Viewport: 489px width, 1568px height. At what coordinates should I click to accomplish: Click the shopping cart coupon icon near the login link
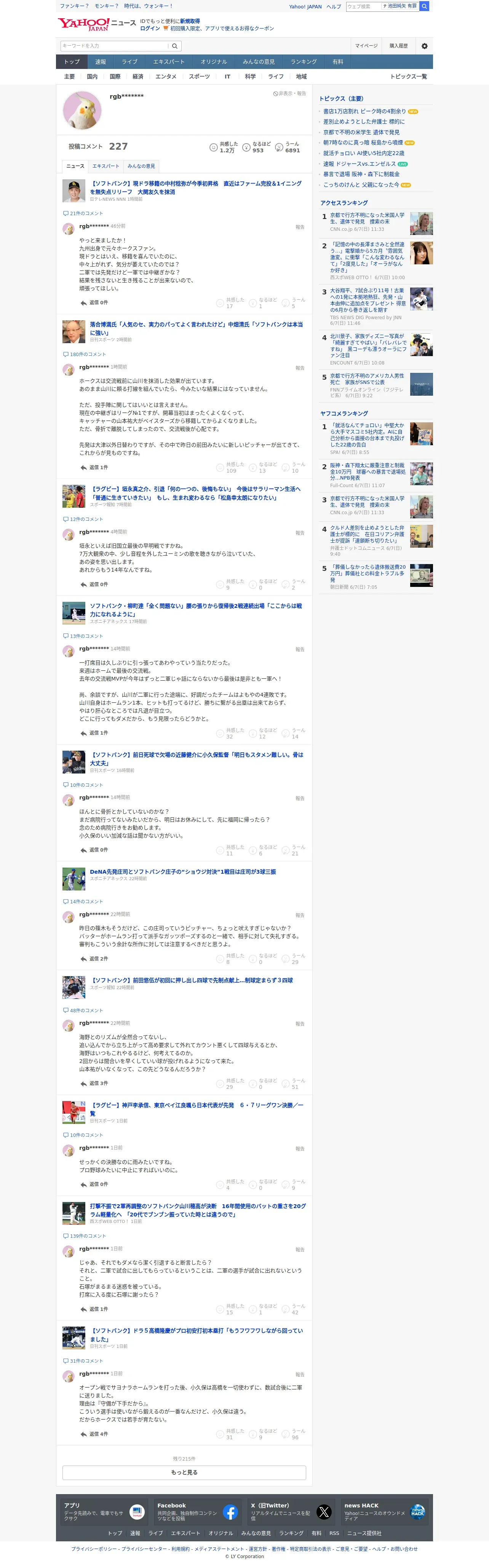point(166,29)
